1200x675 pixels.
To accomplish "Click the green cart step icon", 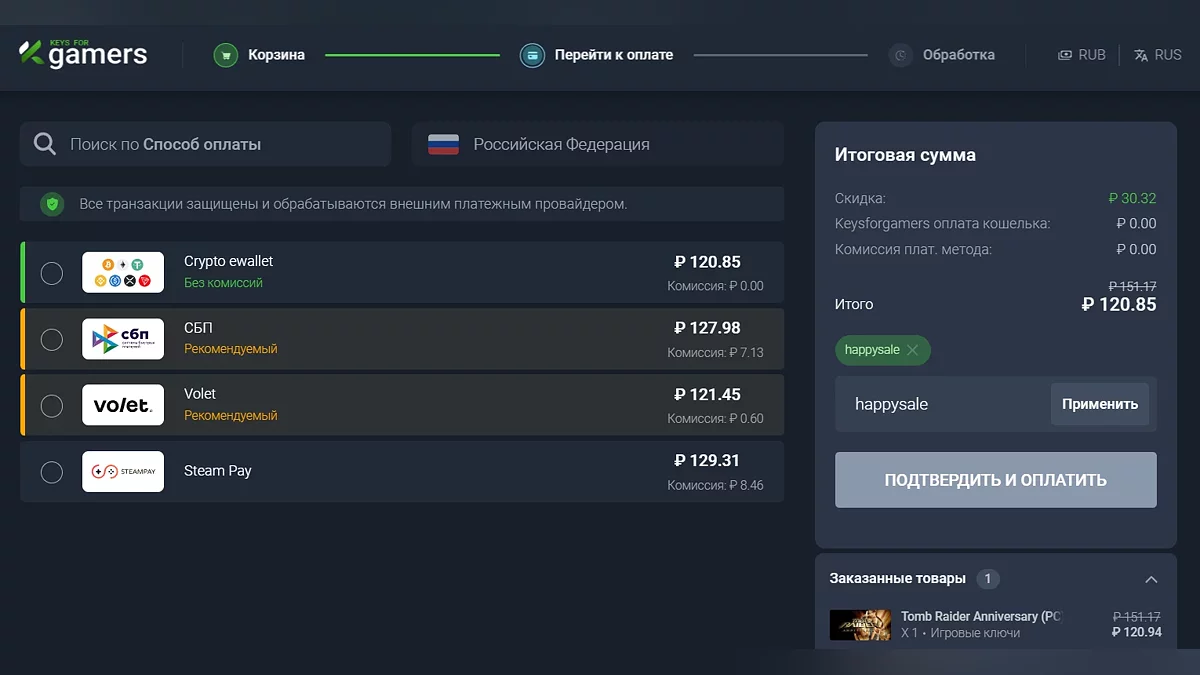I will coord(227,55).
